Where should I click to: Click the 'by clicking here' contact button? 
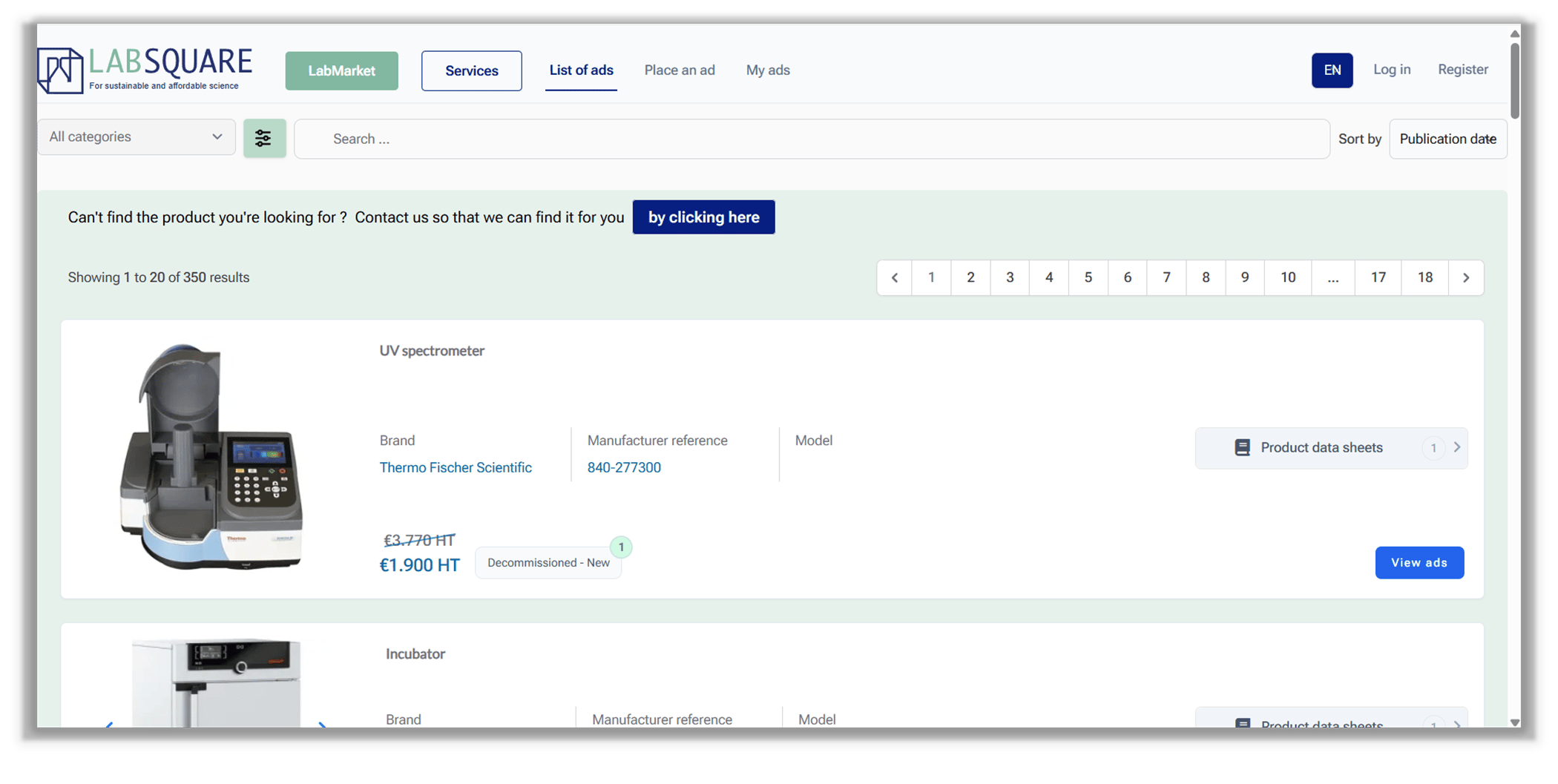tap(703, 217)
